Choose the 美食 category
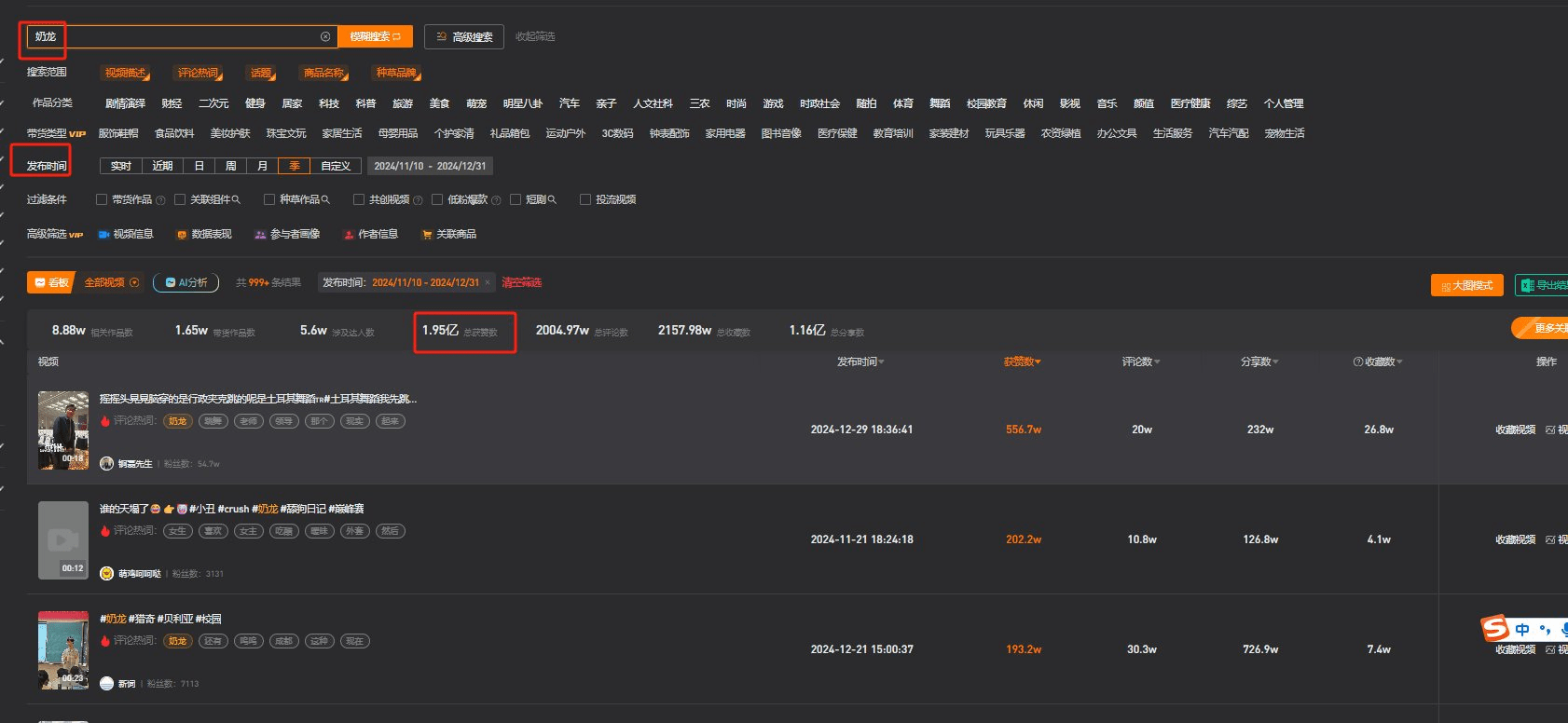The image size is (1568, 723). pos(439,103)
